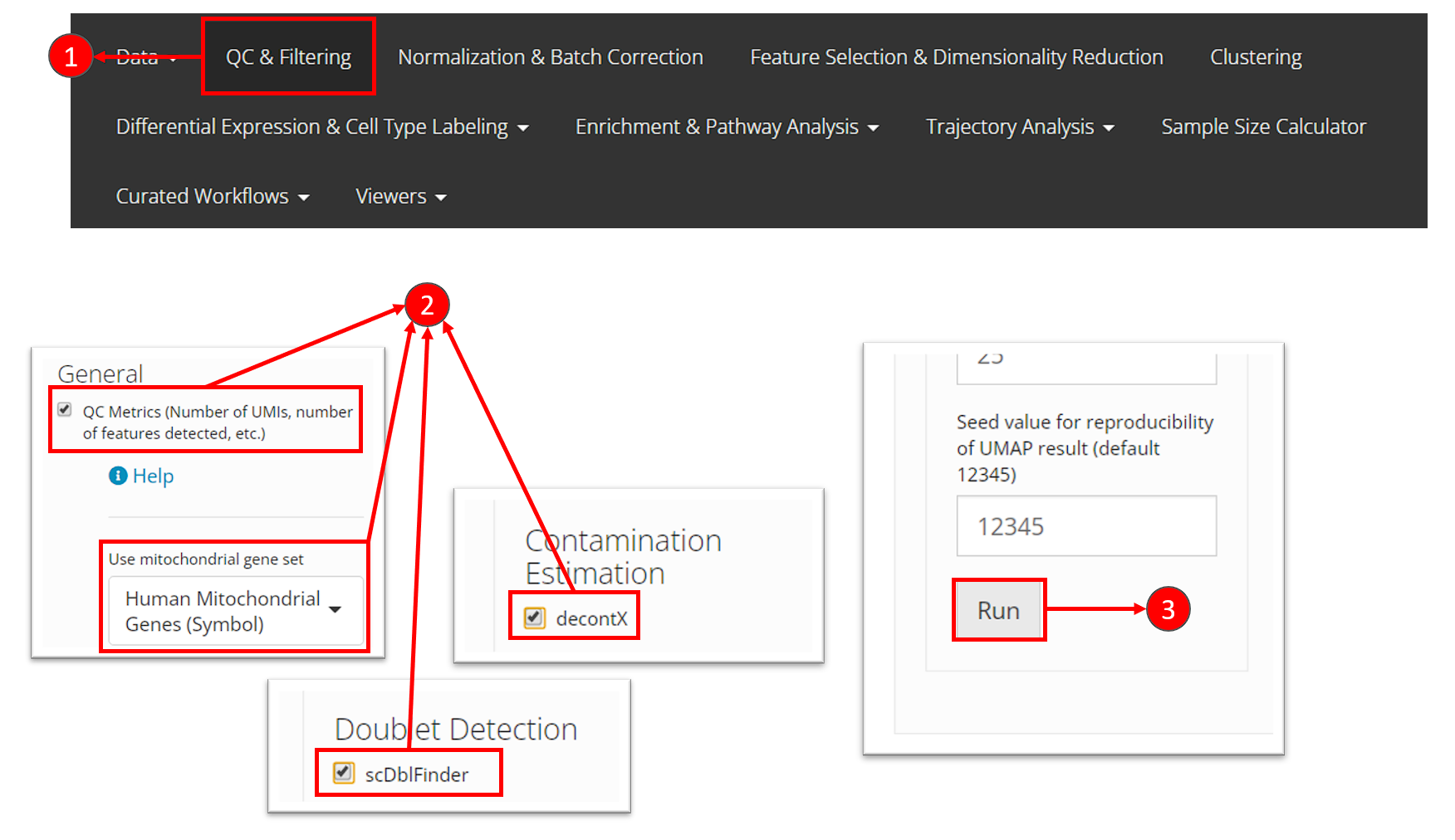This screenshot has width=1455, height=840.
Task: Disable the scDblFinder checkbox
Action: [x=343, y=773]
